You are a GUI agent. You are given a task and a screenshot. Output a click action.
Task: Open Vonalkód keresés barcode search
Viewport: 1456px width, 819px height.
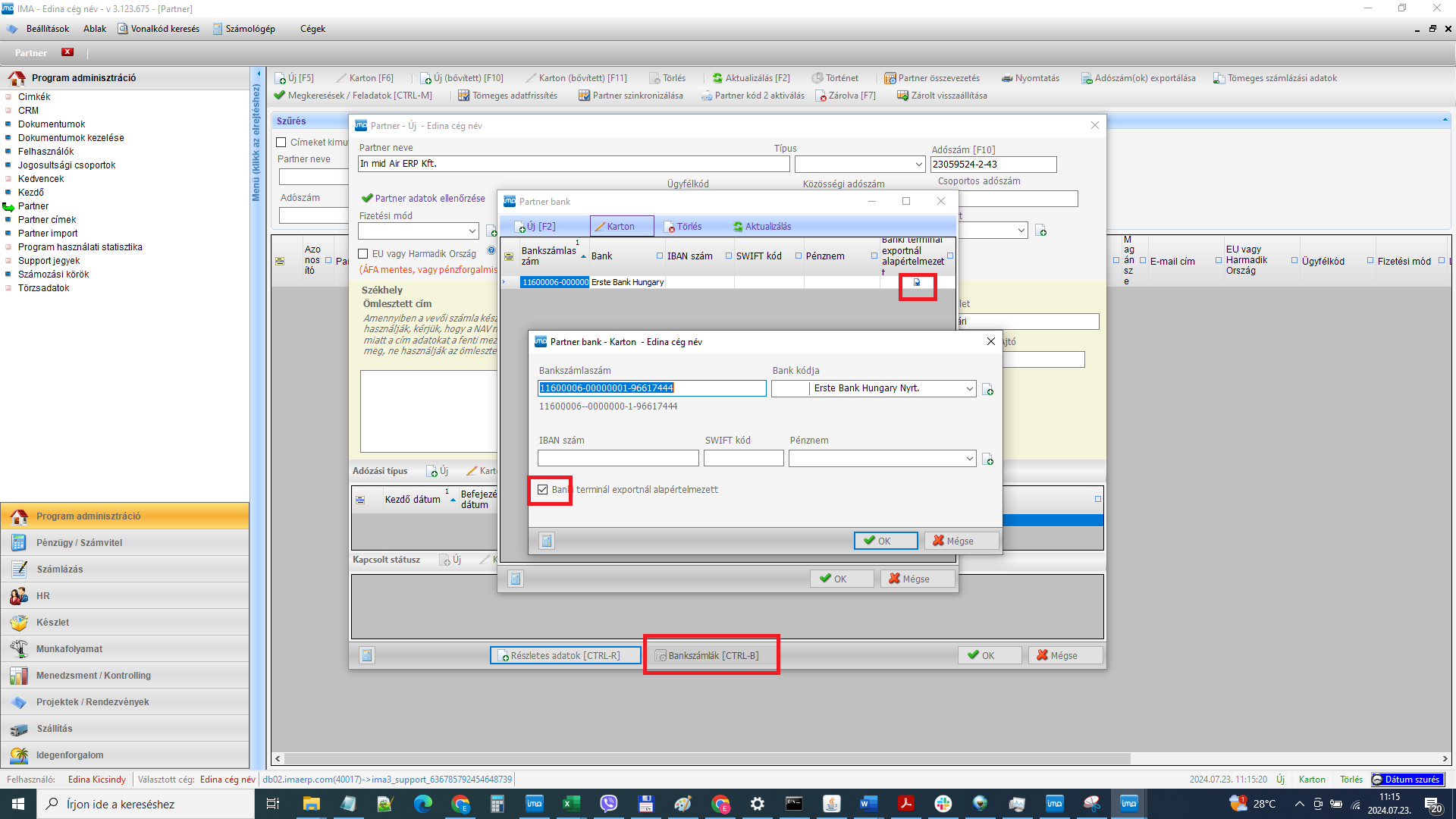tap(158, 29)
